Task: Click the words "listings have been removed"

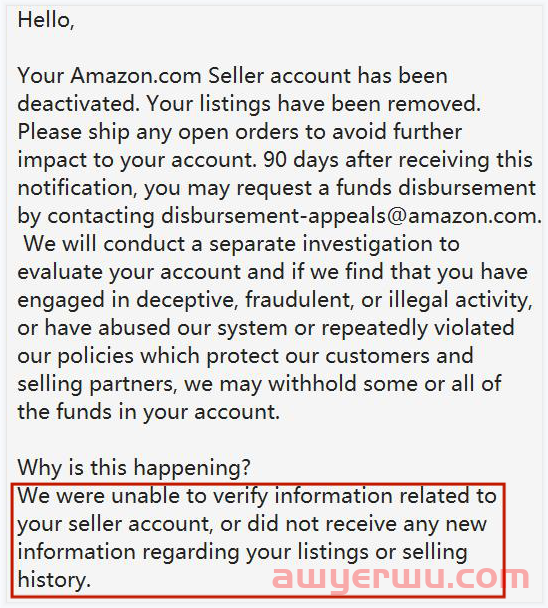Action: click(x=340, y=104)
